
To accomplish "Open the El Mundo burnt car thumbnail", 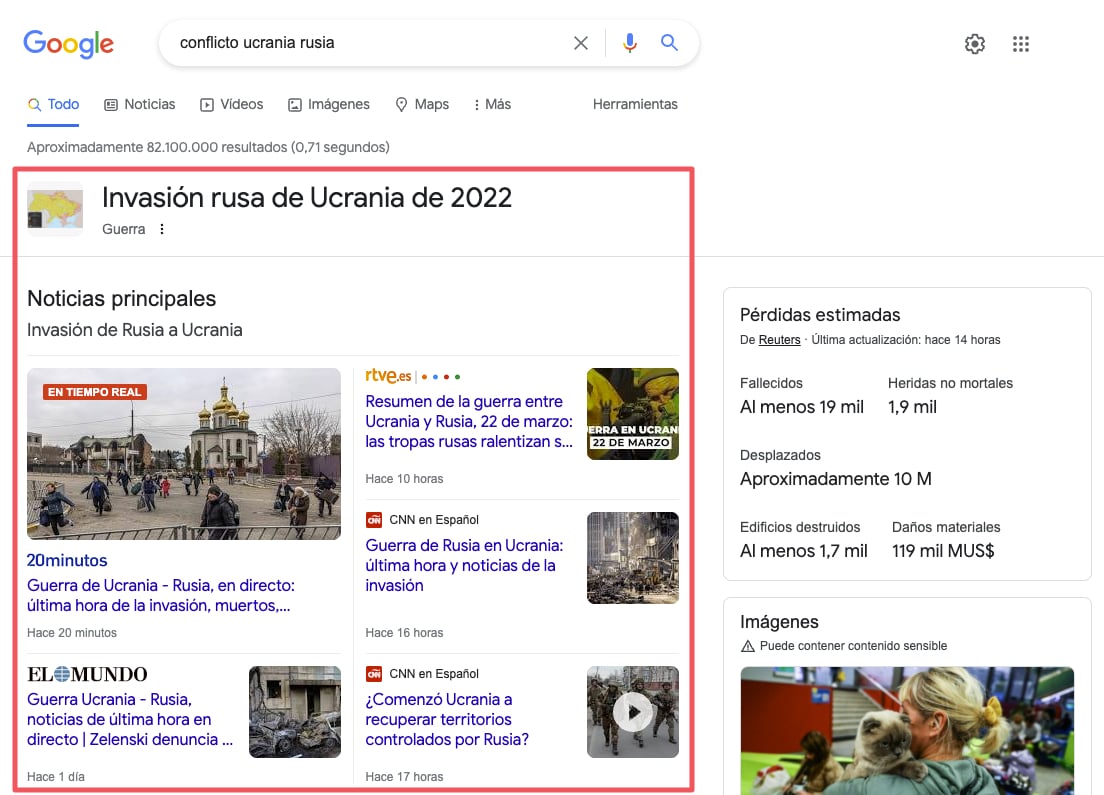I will tap(295, 712).
